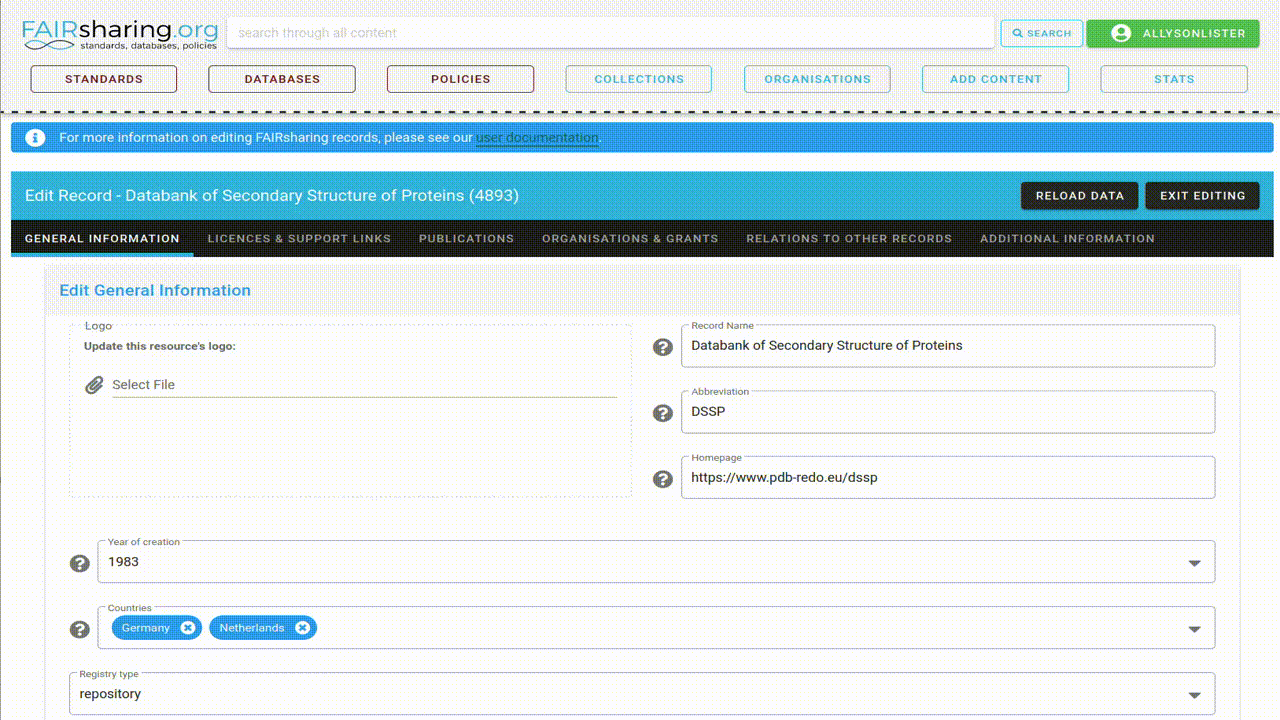Switch to Licences & Support Links tab
1280x720 pixels.
pyautogui.click(x=299, y=239)
